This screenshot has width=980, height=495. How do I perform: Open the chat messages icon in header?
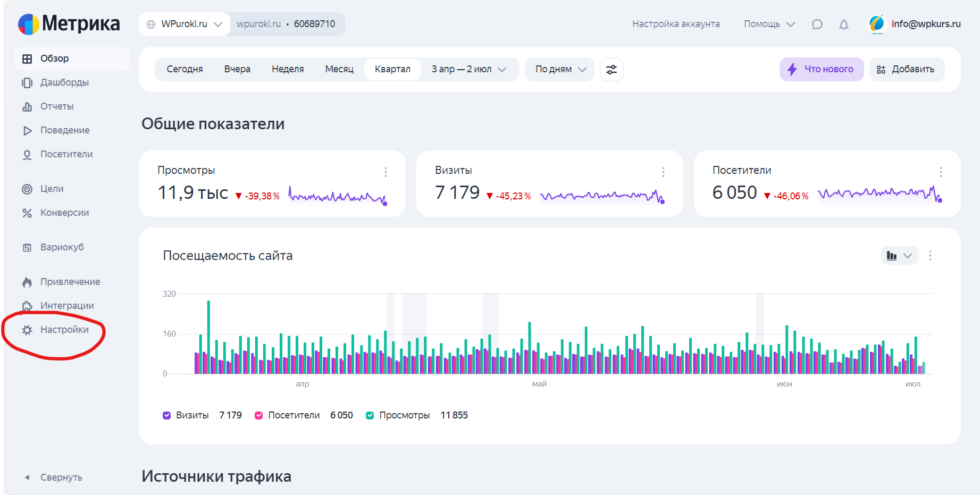[x=817, y=24]
